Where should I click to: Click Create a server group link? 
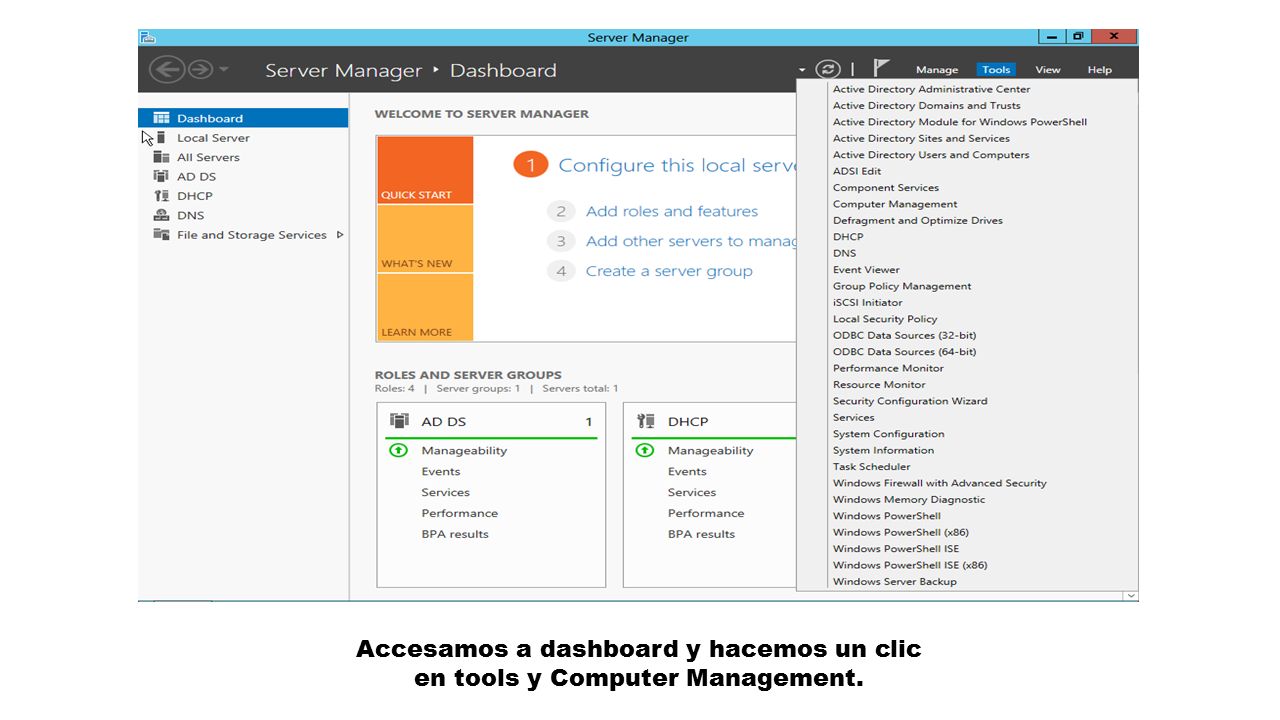click(x=669, y=271)
